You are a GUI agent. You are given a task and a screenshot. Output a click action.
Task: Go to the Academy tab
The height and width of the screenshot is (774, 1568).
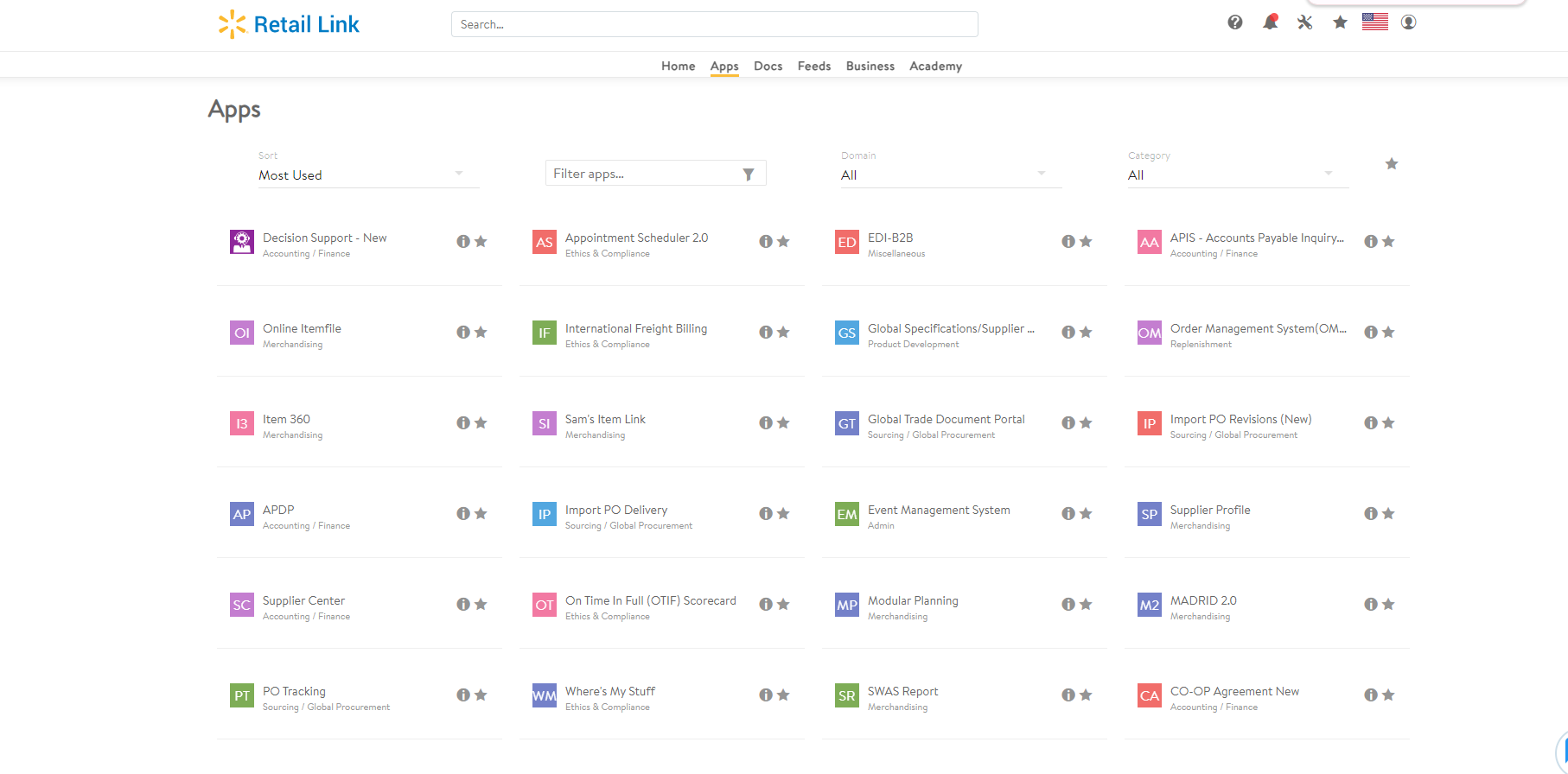(935, 67)
